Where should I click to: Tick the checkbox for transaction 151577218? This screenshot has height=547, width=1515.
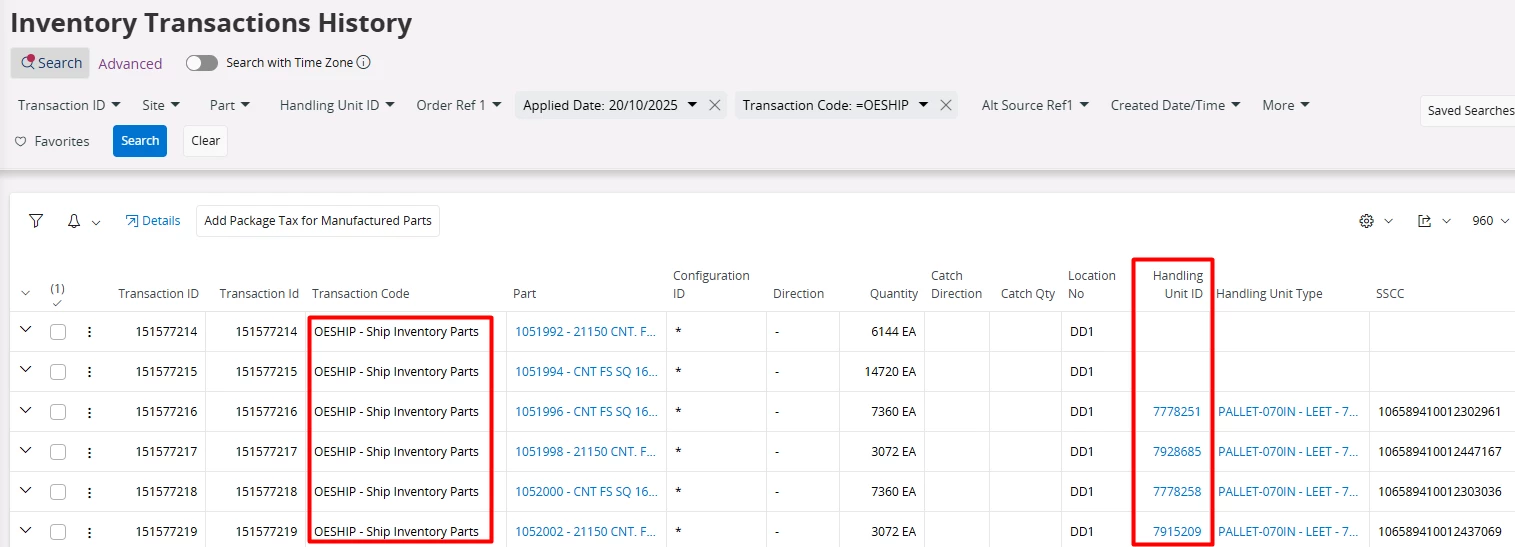click(58, 492)
